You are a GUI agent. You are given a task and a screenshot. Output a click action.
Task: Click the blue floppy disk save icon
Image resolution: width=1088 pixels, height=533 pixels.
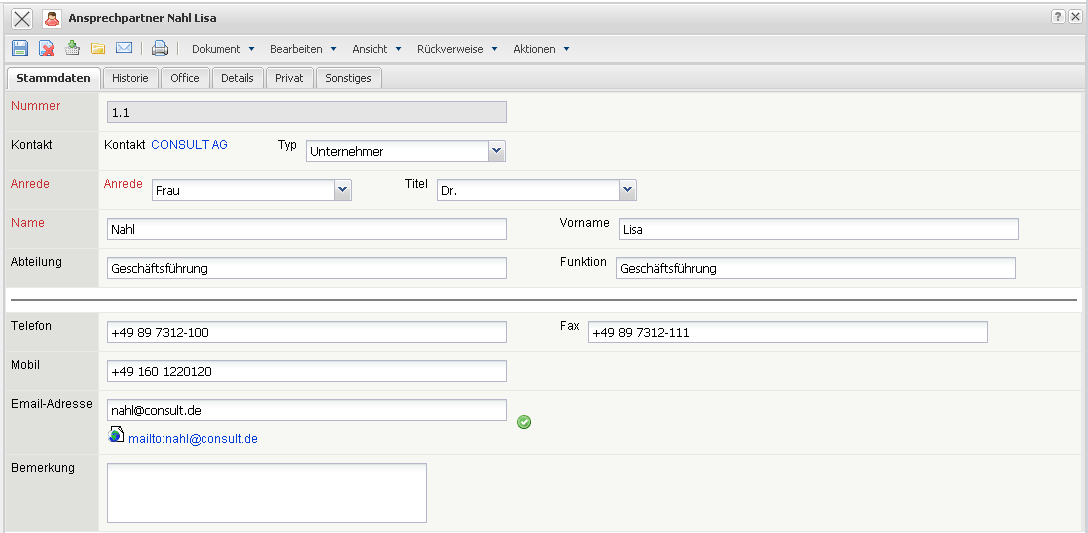(20, 48)
